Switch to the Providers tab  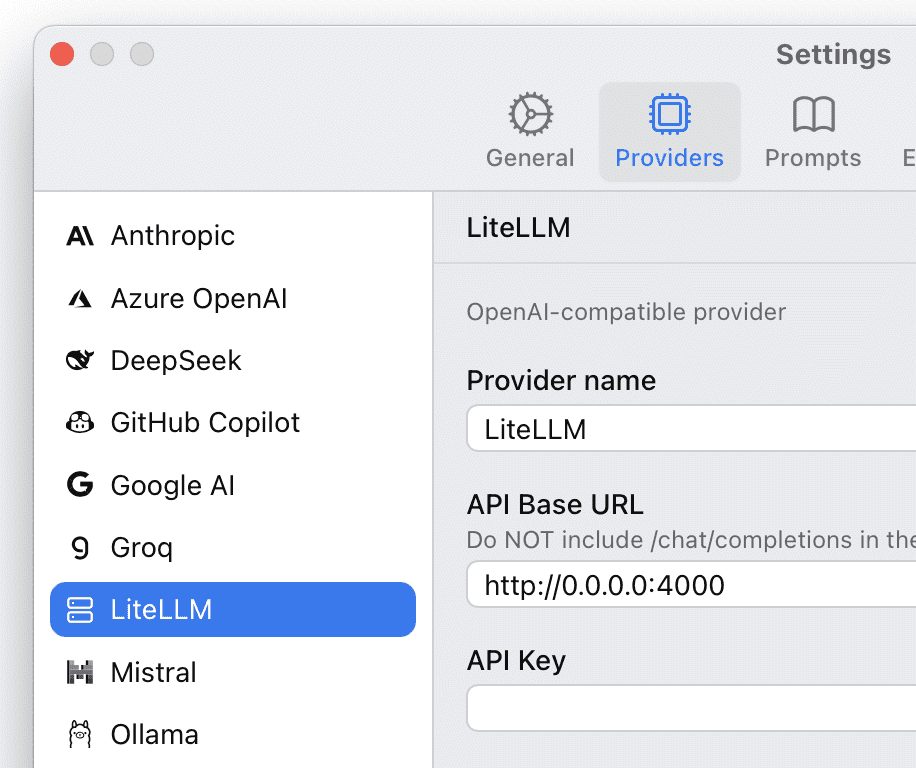tap(670, 132)
